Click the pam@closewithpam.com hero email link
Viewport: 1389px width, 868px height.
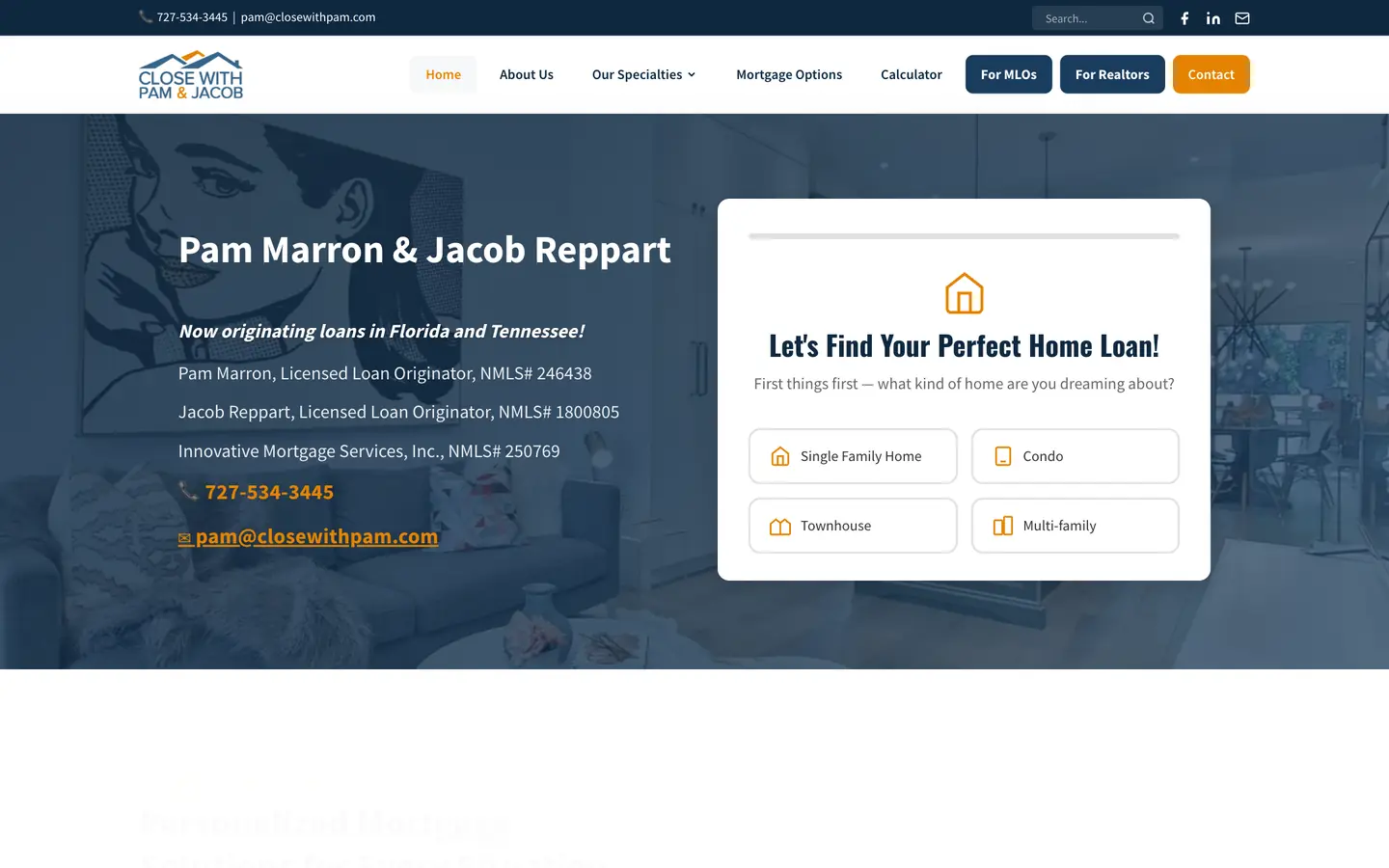[309, 536]
